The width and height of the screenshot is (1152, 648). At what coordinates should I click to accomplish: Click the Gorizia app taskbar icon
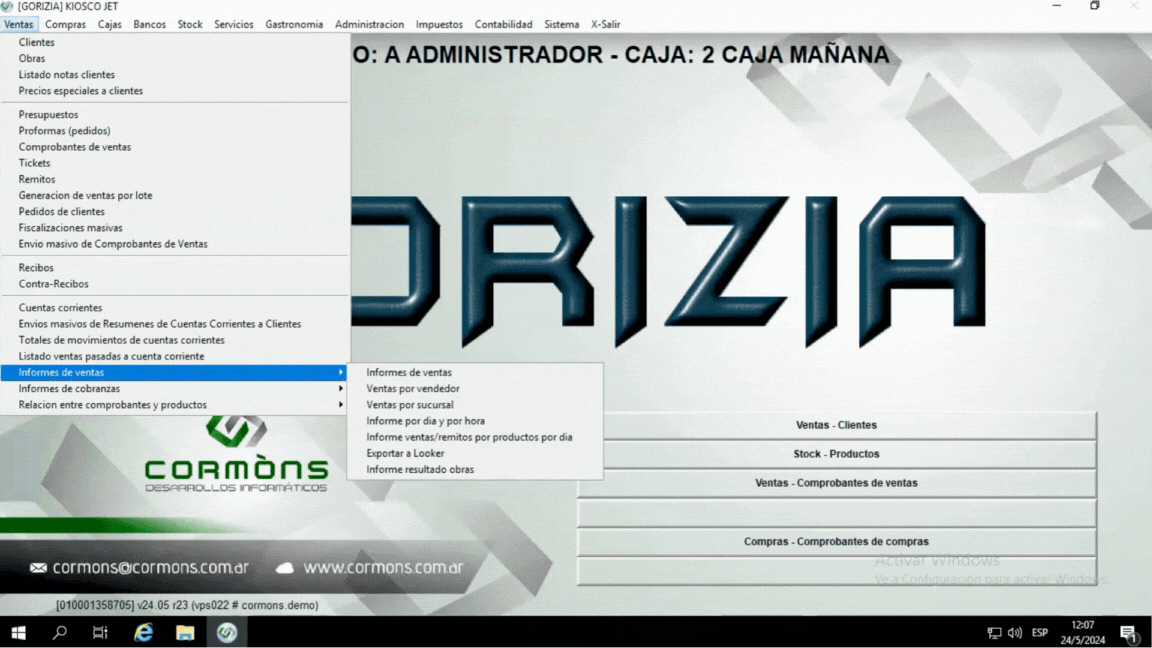click(226, 633)
